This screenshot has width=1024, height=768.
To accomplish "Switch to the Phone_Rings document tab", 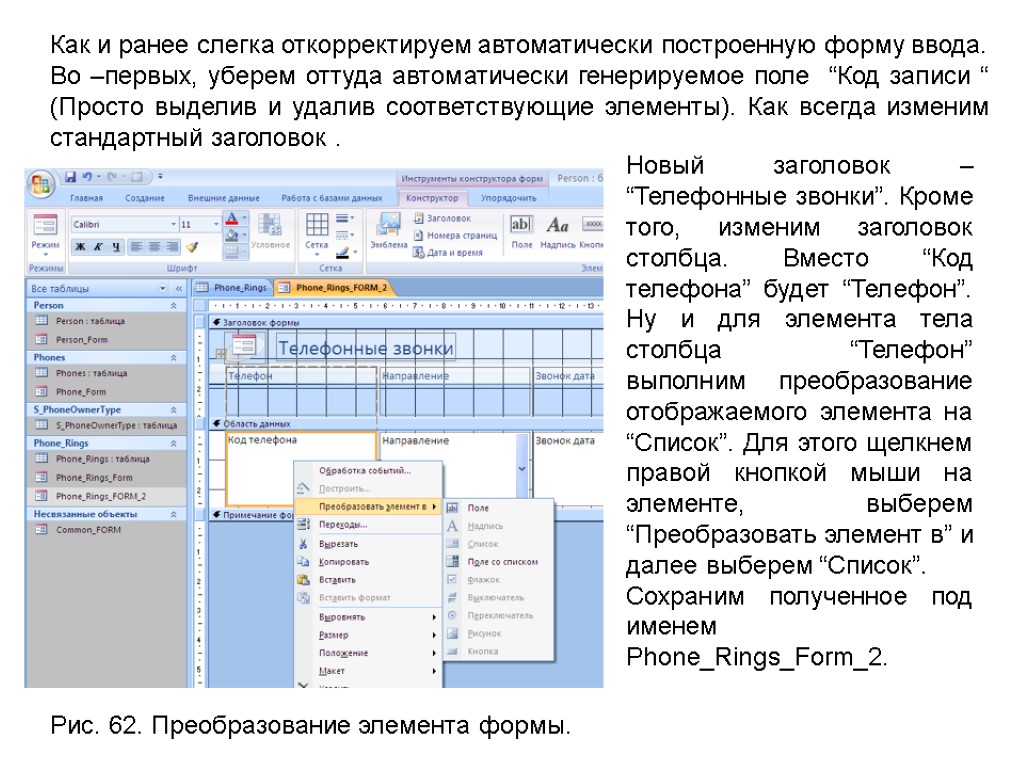I will (232, 287).
